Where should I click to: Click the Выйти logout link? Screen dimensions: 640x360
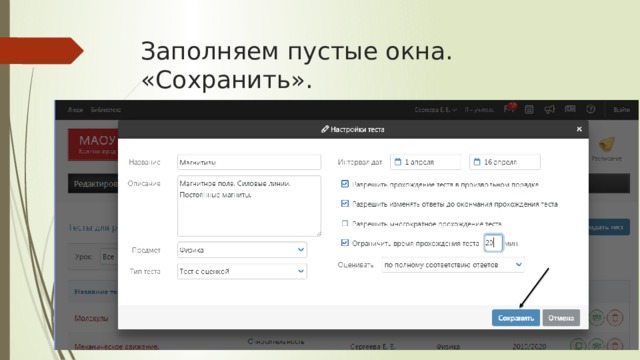click(621, 110)
